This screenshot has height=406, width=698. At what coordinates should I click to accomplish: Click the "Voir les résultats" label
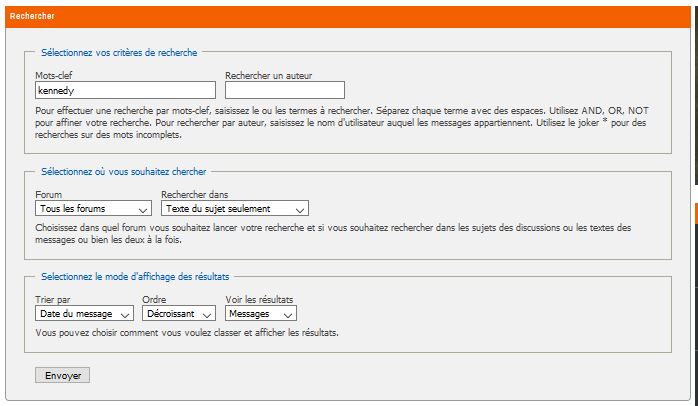(259, 299)
